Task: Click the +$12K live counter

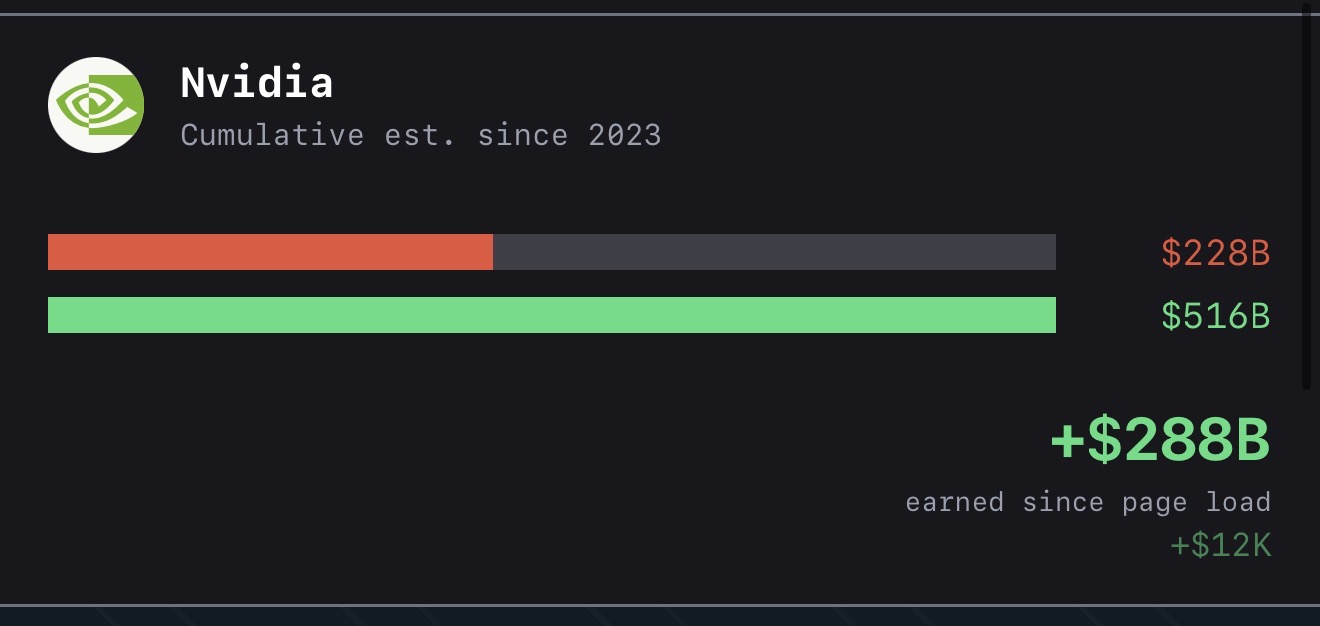Action: (x=1220, y=546)
